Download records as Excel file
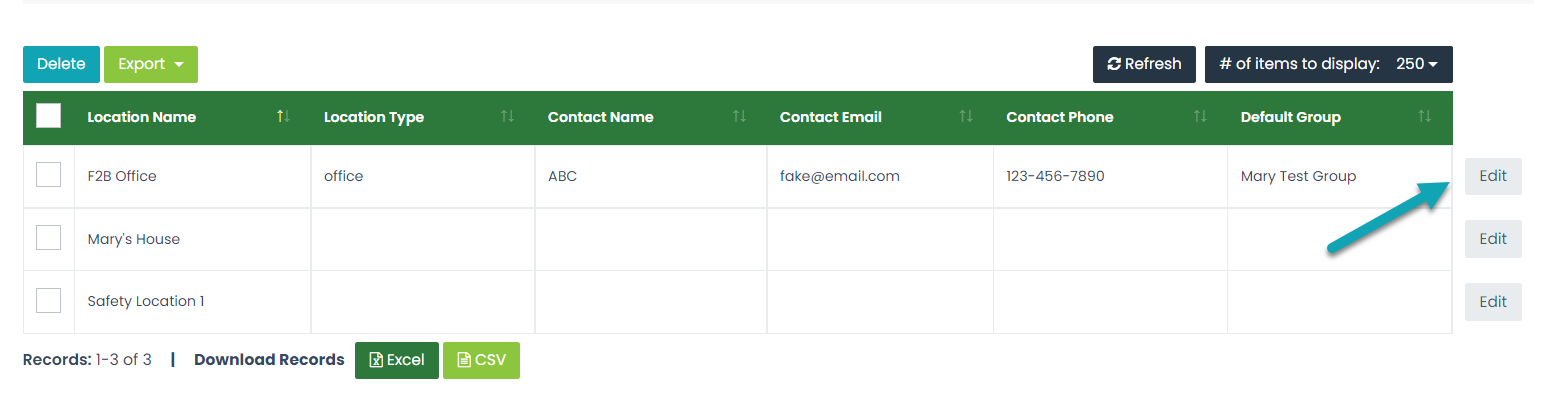Viewport: 1559px width, 408px height. tap(397, 360)
